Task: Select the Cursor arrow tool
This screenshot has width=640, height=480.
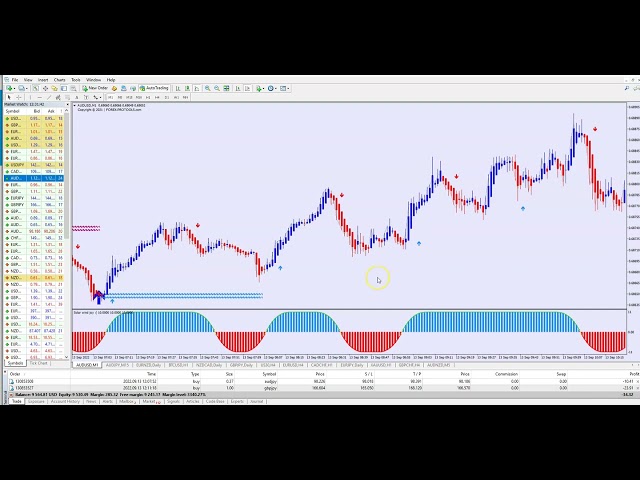Action: click(x=8, y=97)
